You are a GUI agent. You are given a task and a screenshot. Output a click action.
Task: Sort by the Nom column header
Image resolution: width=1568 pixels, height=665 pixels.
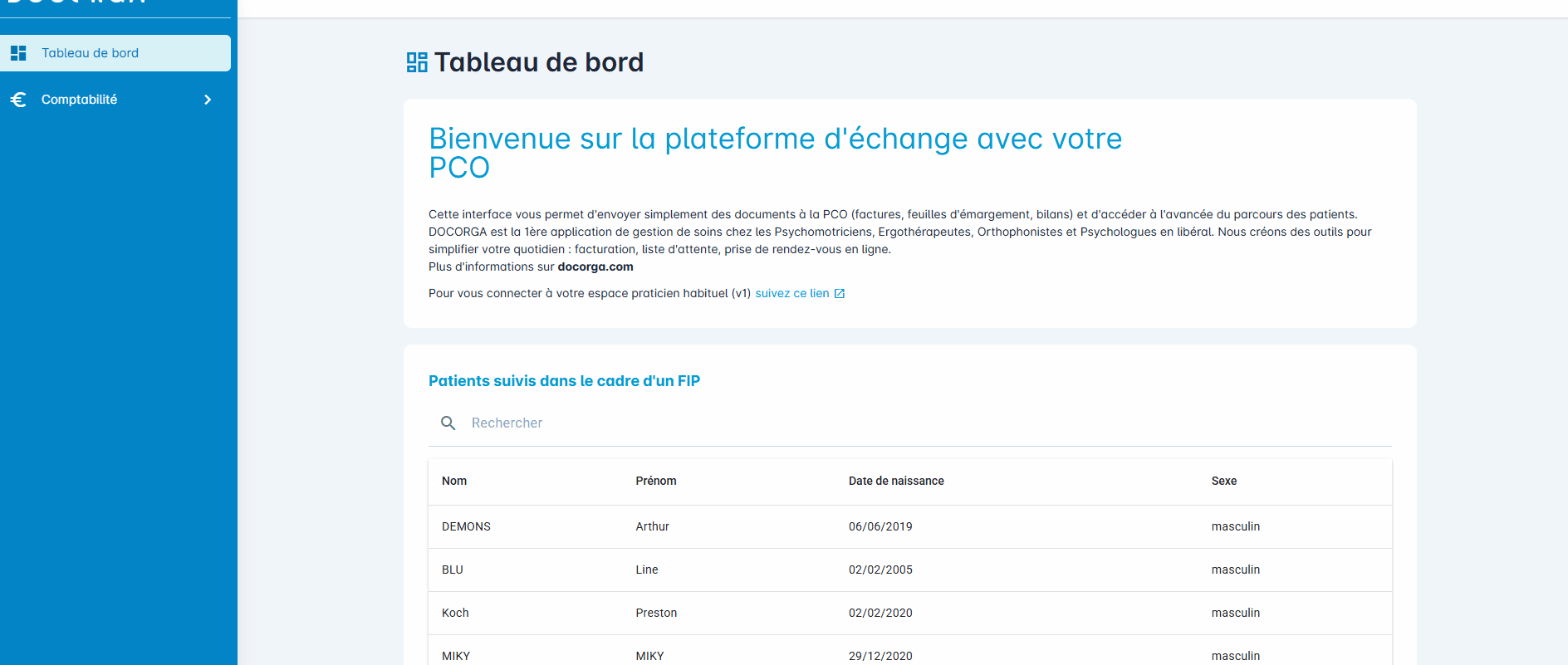point(454,482)
